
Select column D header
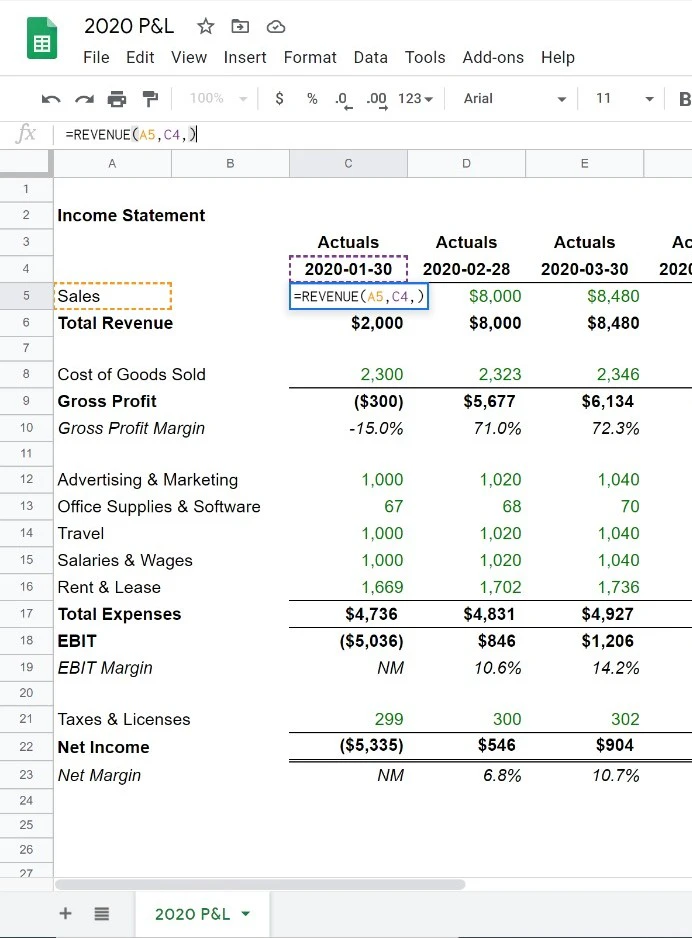(x=467, y=163)
